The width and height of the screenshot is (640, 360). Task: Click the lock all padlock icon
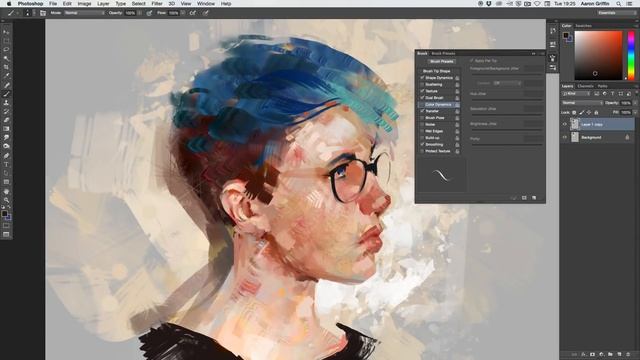click(x=596, y=112)
